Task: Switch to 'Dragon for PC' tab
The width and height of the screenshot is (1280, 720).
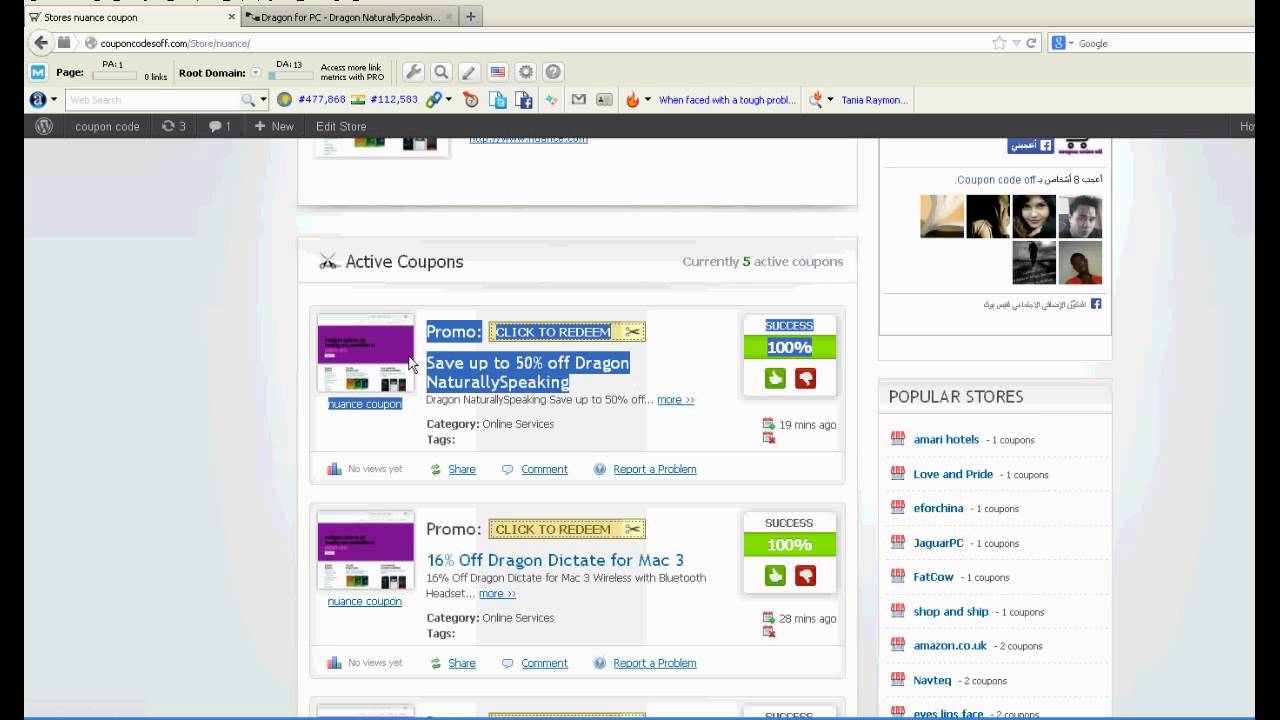Action: [349, 17]
